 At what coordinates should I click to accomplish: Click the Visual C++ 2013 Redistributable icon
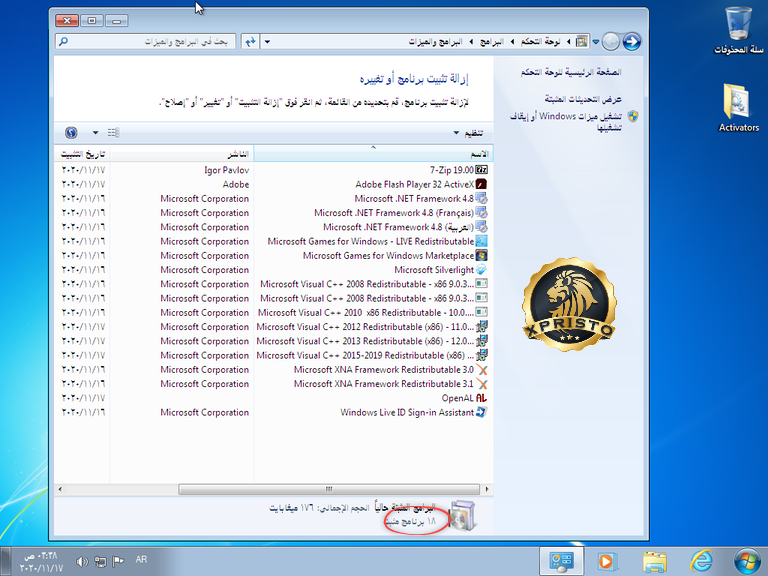pyautogui.click(x=481, y=340)
